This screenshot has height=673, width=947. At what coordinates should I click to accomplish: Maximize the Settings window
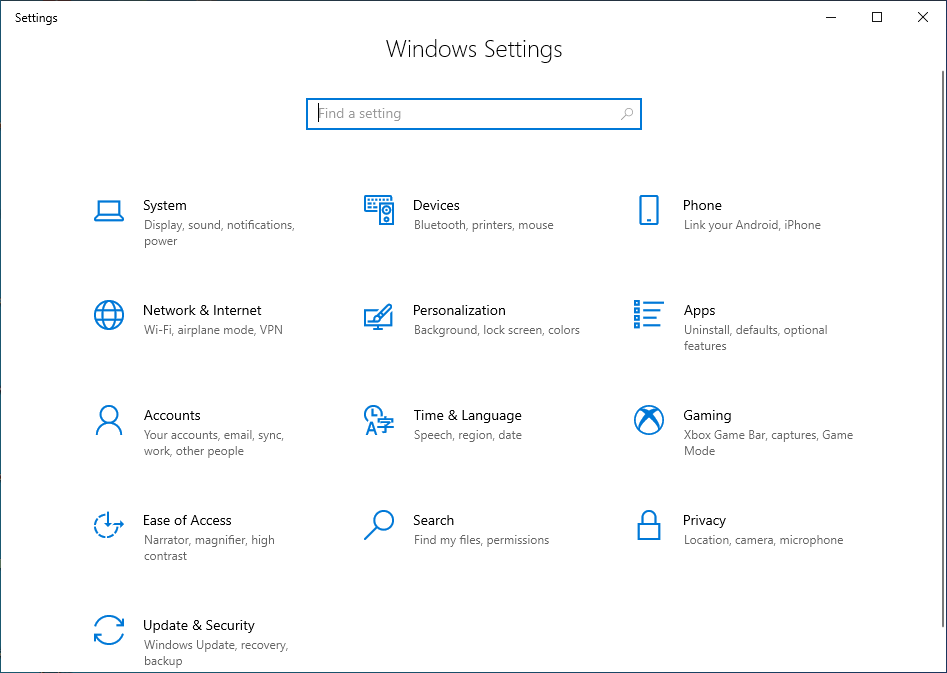[877, 18]
